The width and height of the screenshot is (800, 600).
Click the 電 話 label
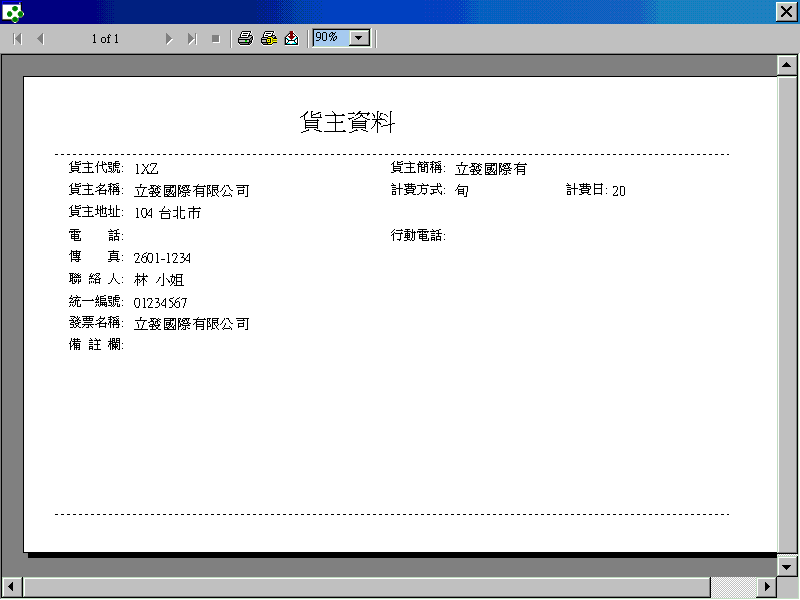[96, 235]
